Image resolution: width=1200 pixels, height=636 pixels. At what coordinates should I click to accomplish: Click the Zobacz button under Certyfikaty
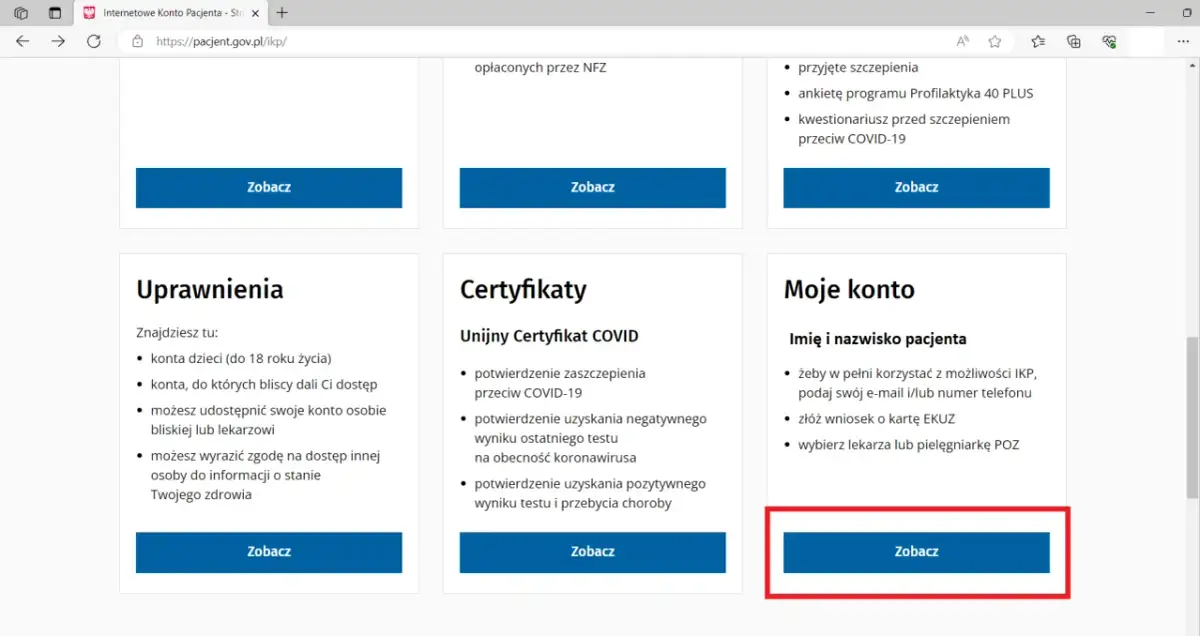[x=592, y=552]
